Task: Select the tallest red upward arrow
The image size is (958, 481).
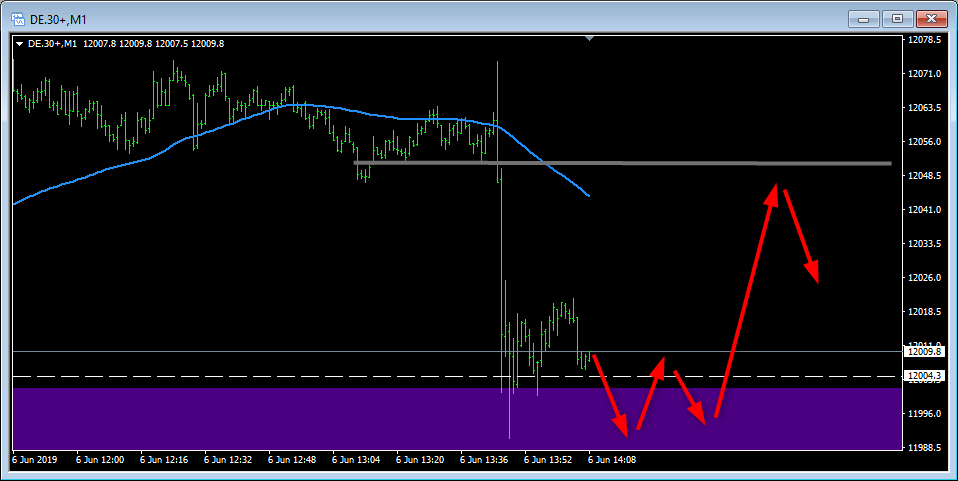Action: point(745,298)
